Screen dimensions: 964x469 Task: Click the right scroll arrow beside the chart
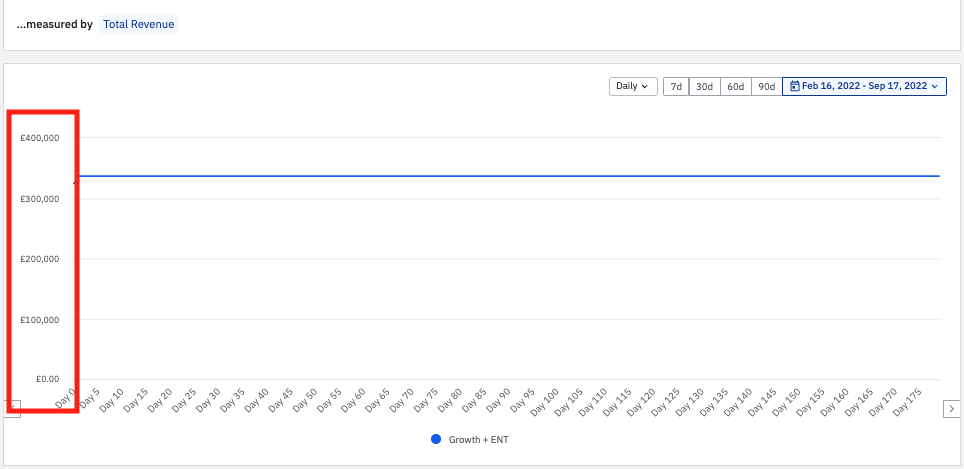coord(952,408)
